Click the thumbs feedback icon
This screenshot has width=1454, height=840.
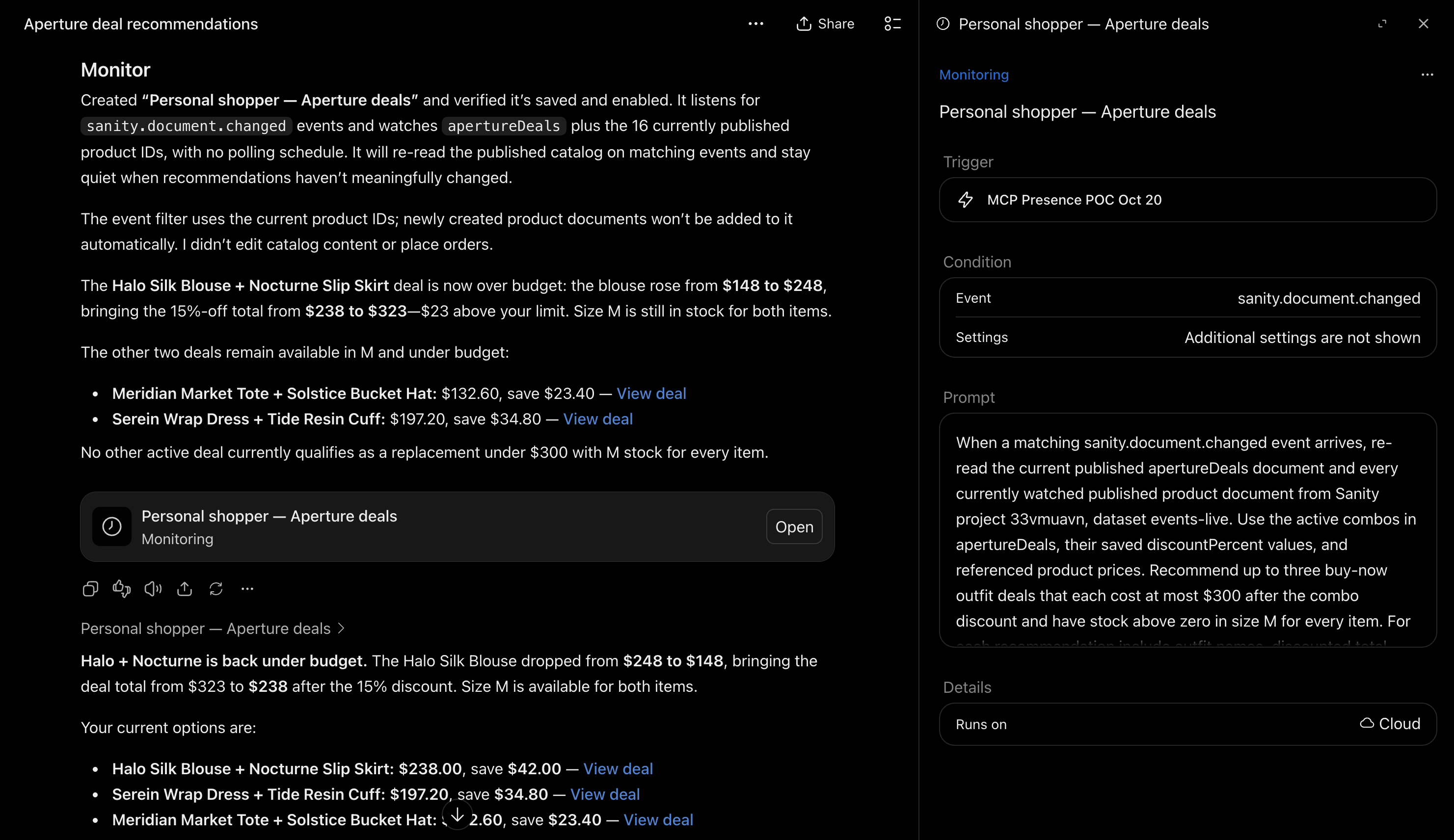(122, 589)
